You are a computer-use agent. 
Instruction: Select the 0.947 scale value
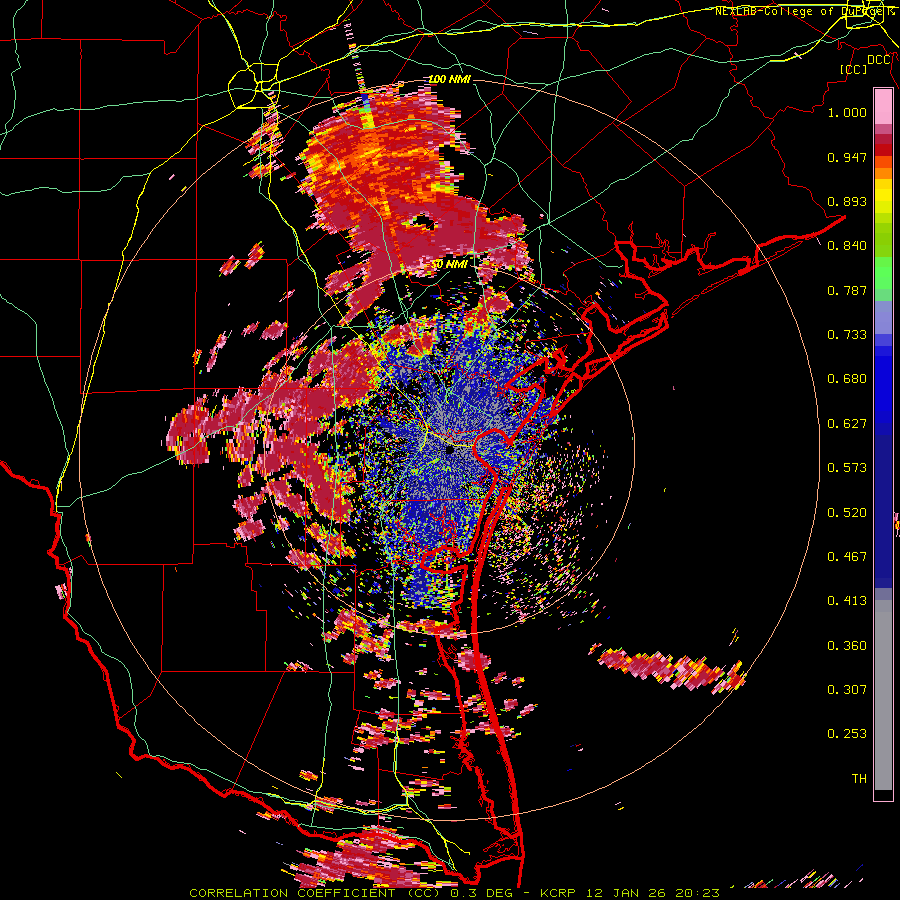pyautogui.click(x=847, y=157)
